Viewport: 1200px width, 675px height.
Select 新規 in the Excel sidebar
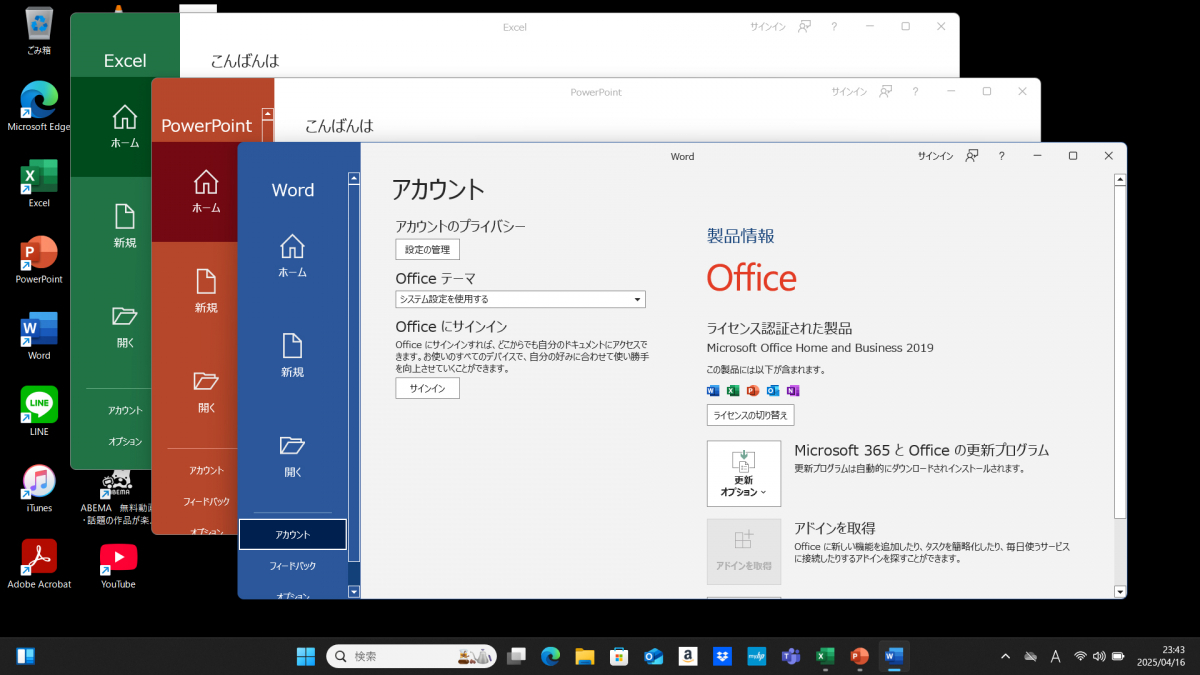click(124, 226)
